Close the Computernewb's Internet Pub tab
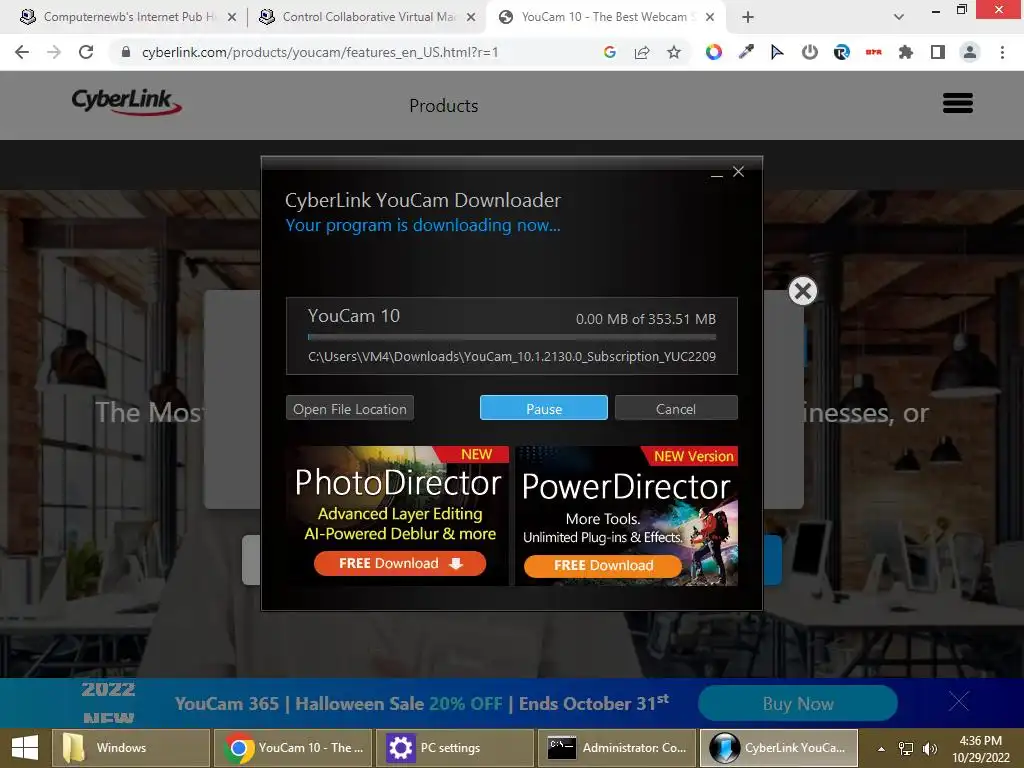1024x768 pixels. 232,17
